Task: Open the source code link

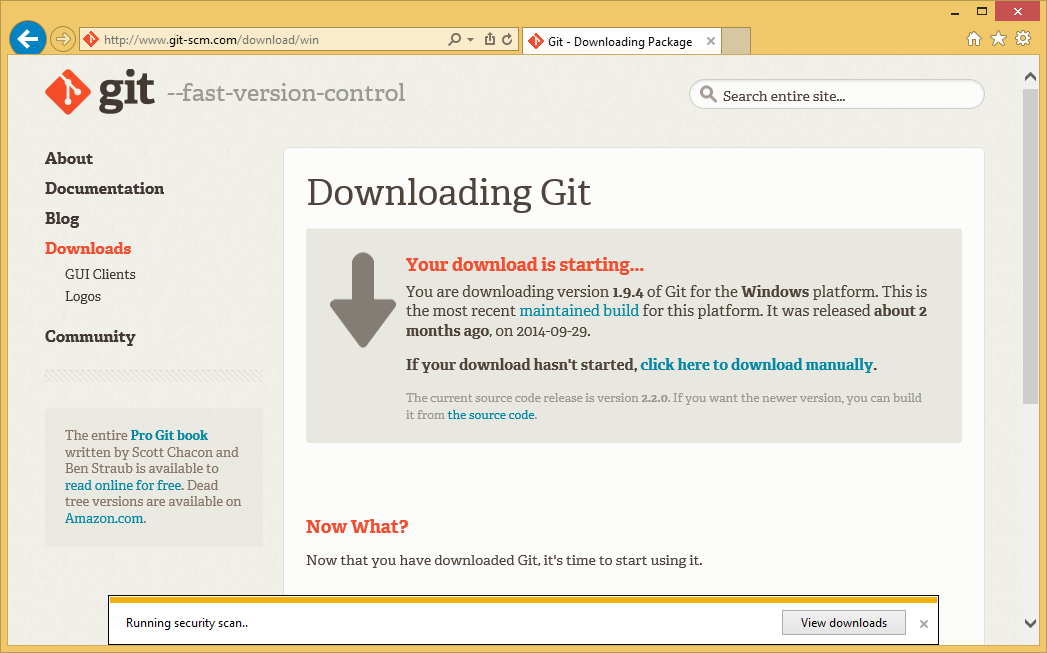Action: pyautogui.click(x=491, y=415)
